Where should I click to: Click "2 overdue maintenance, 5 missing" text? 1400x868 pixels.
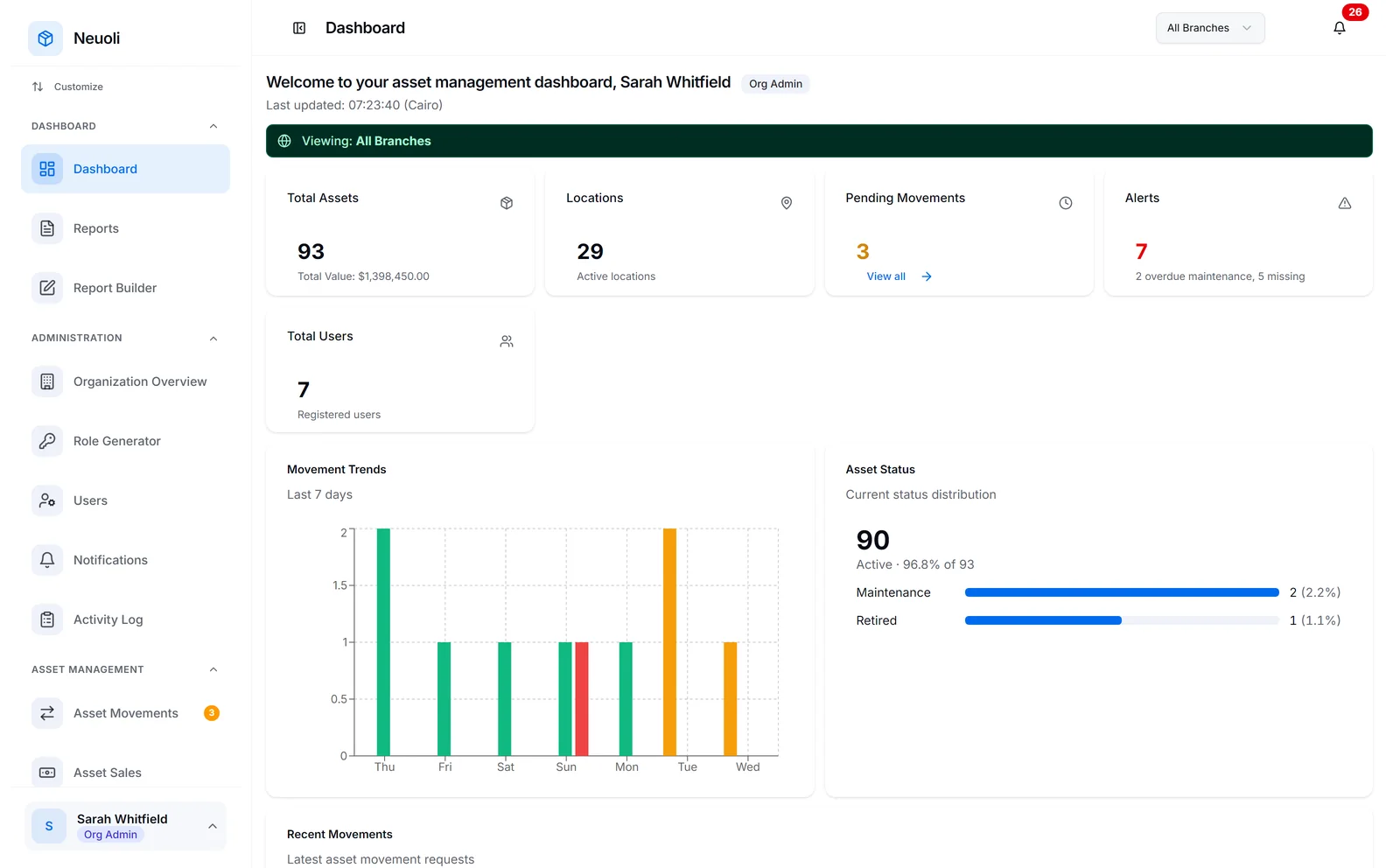click(x=1220, y=276)
